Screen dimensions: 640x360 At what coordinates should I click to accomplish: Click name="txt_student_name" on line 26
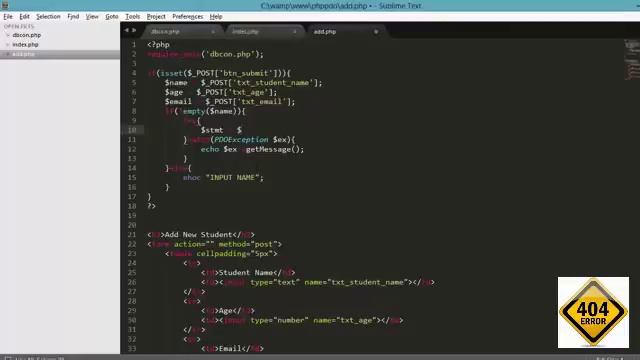(356, 282)
